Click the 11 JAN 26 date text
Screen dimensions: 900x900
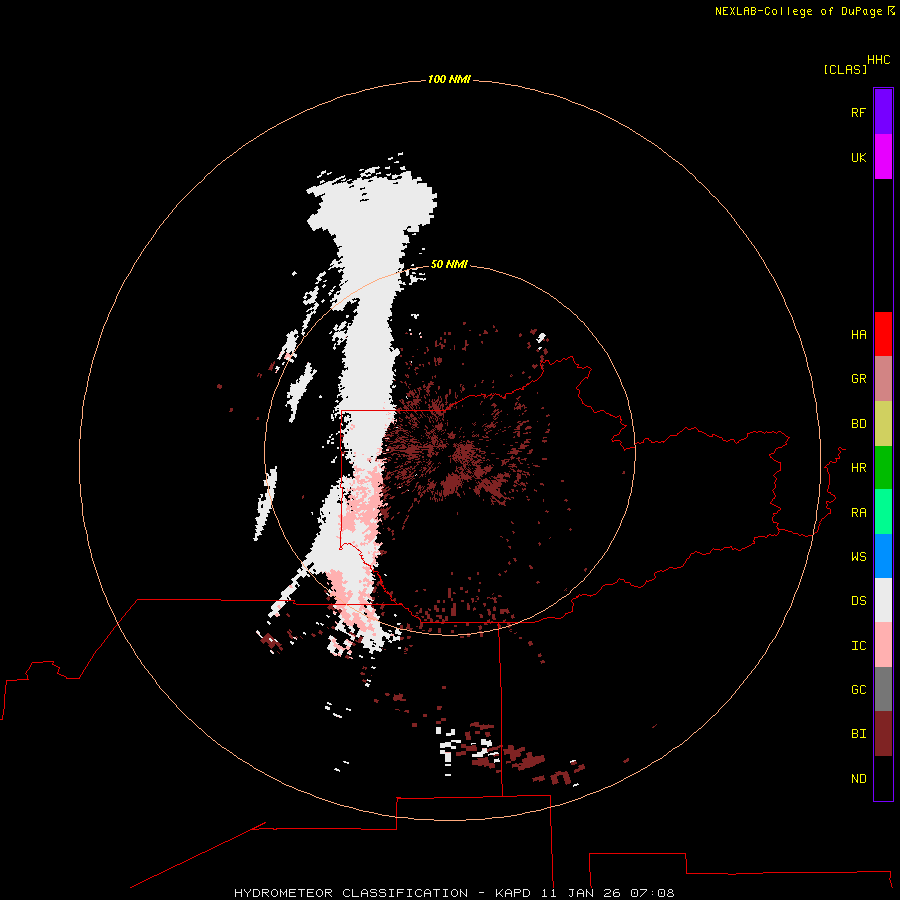point(580,893)
